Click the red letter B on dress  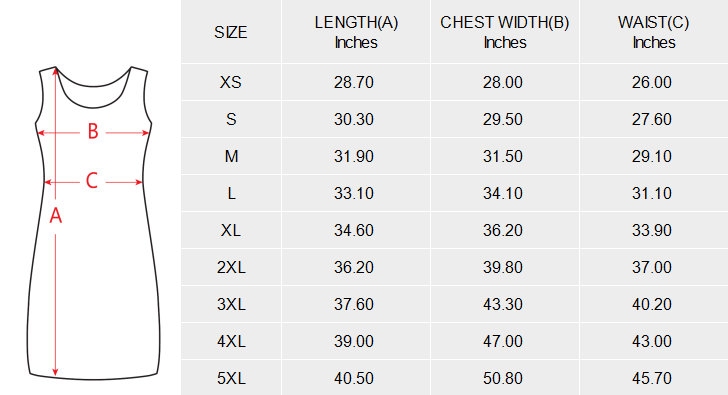(93, 132)
